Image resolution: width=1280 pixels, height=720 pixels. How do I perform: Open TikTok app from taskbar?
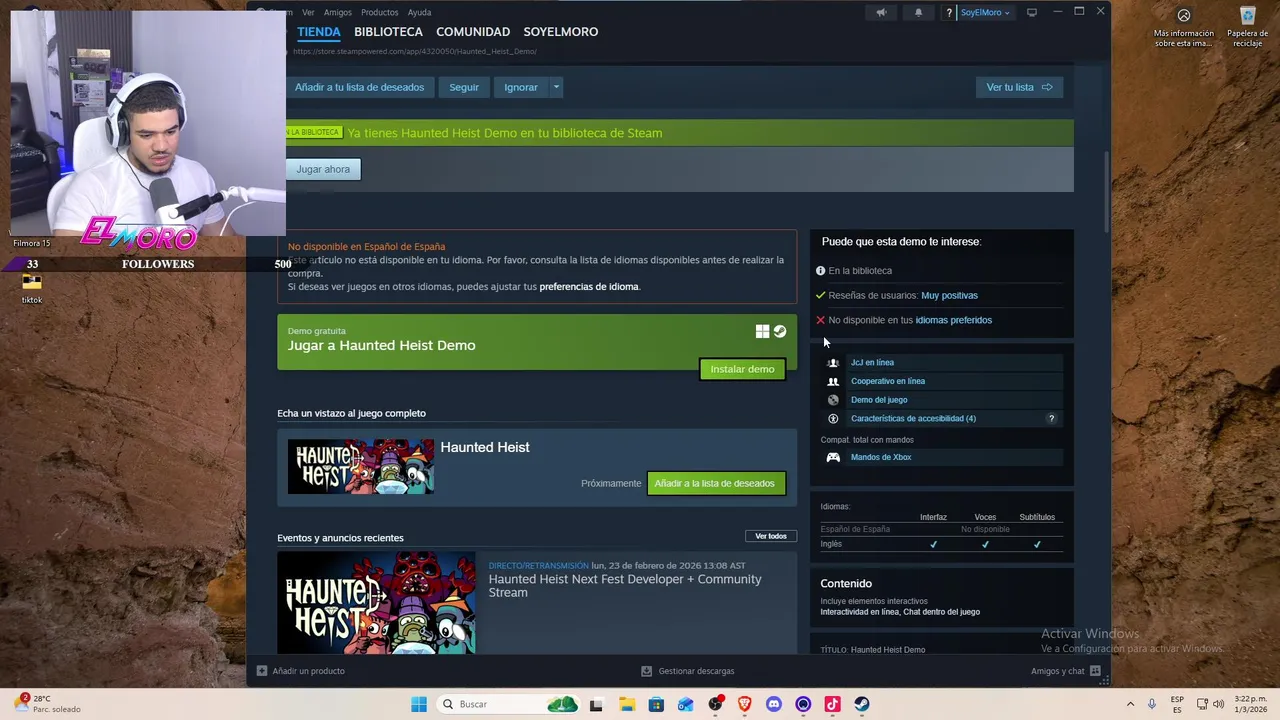pyautogui.click(x=832, y=704)
